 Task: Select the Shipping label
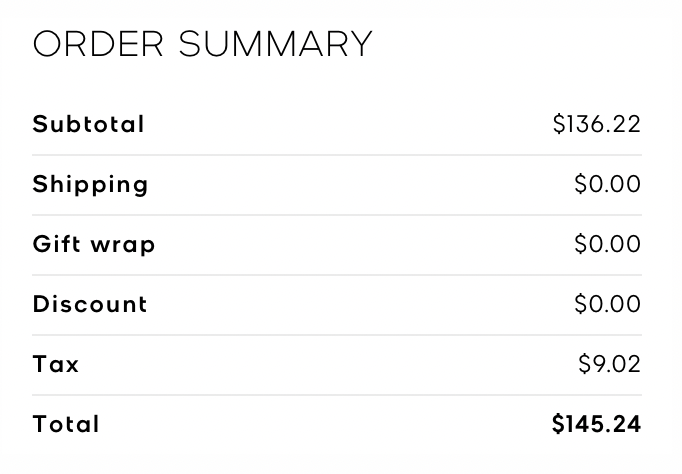pyautogui.click(x=91, y=185)
